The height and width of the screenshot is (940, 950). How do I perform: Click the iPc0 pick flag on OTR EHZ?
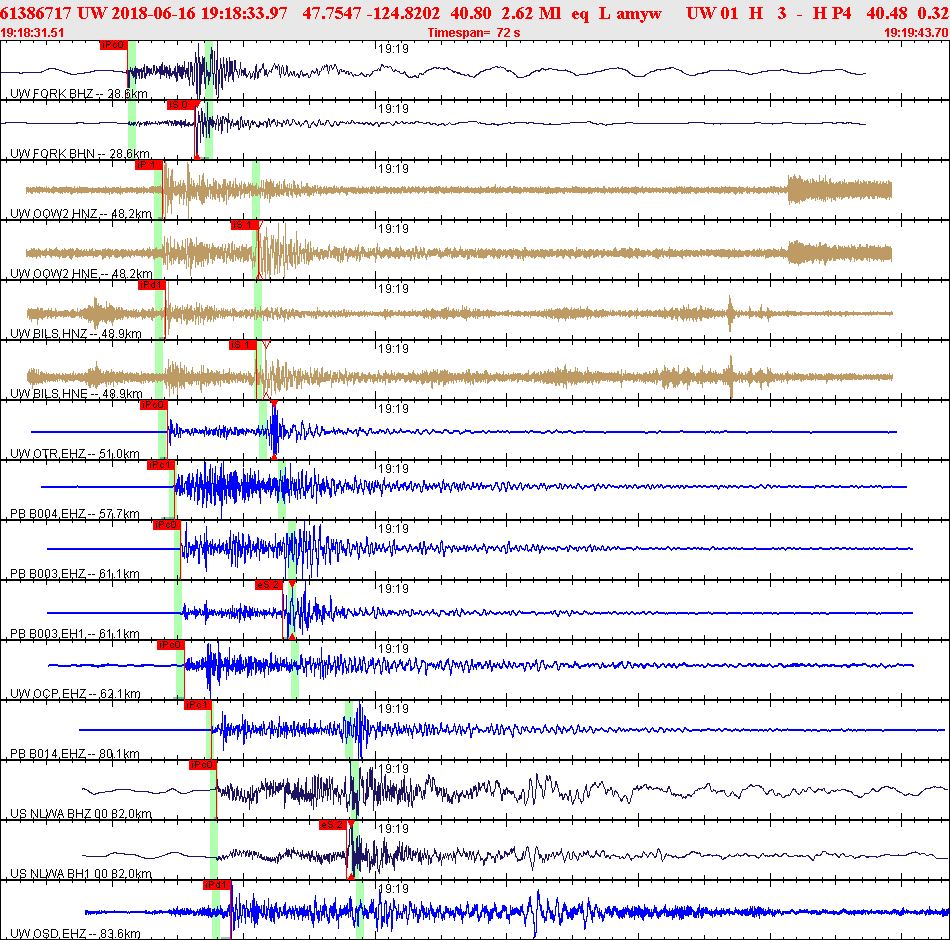pyautogui.click(x=153, y=405)
